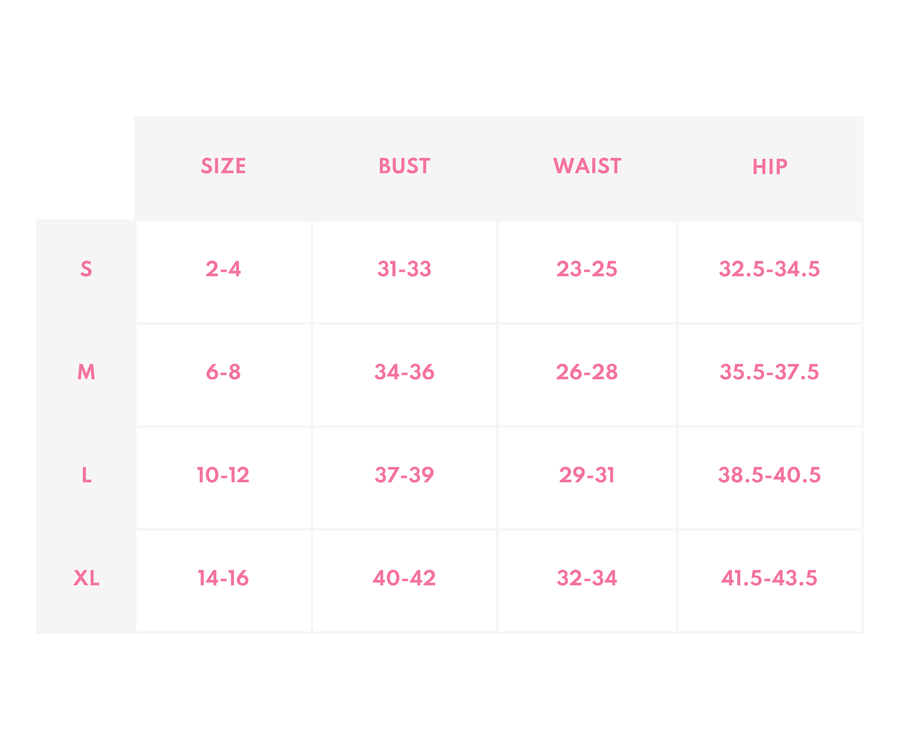Select the S row label

tap(86, 269)
